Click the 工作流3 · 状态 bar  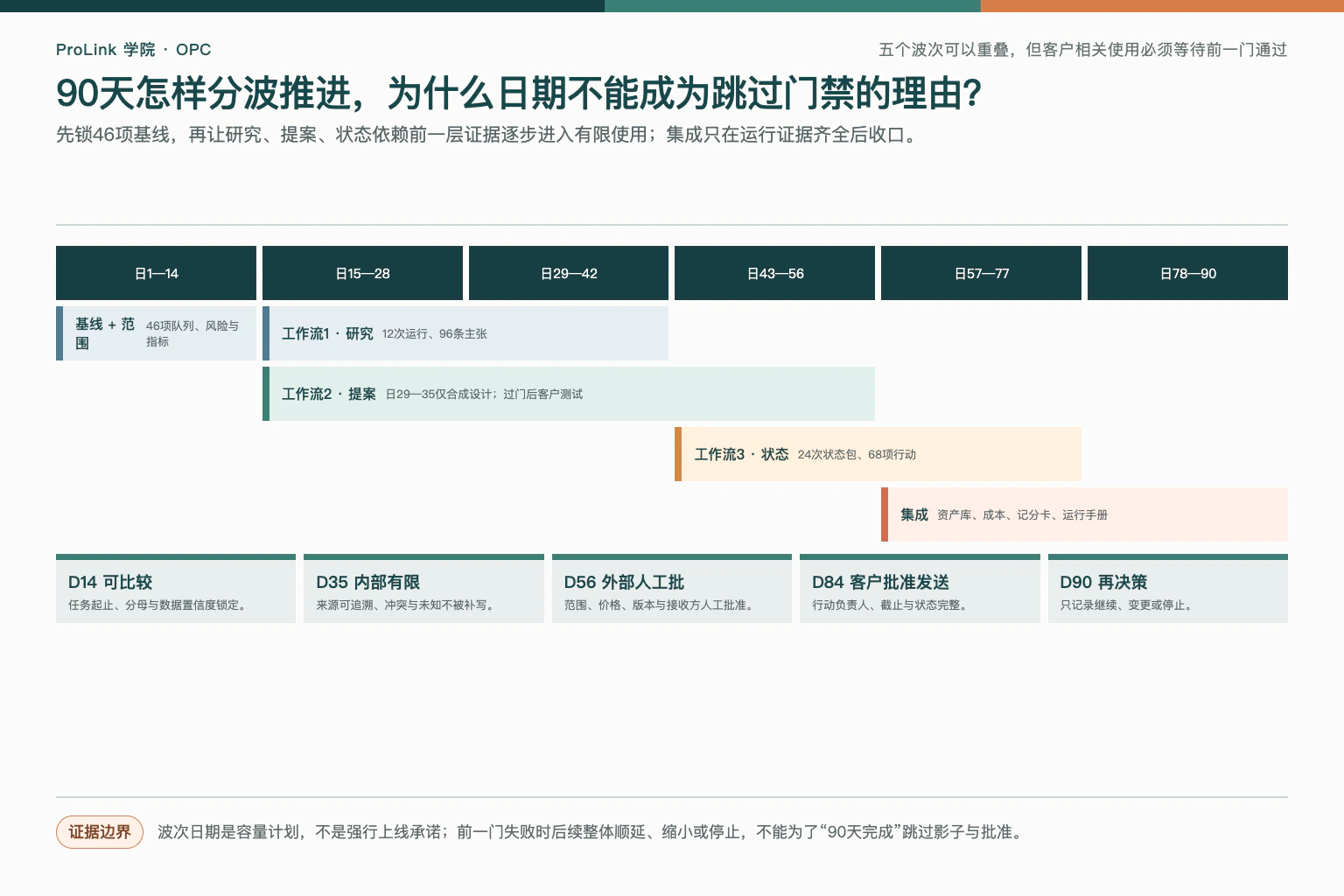[x=878, y=454]
